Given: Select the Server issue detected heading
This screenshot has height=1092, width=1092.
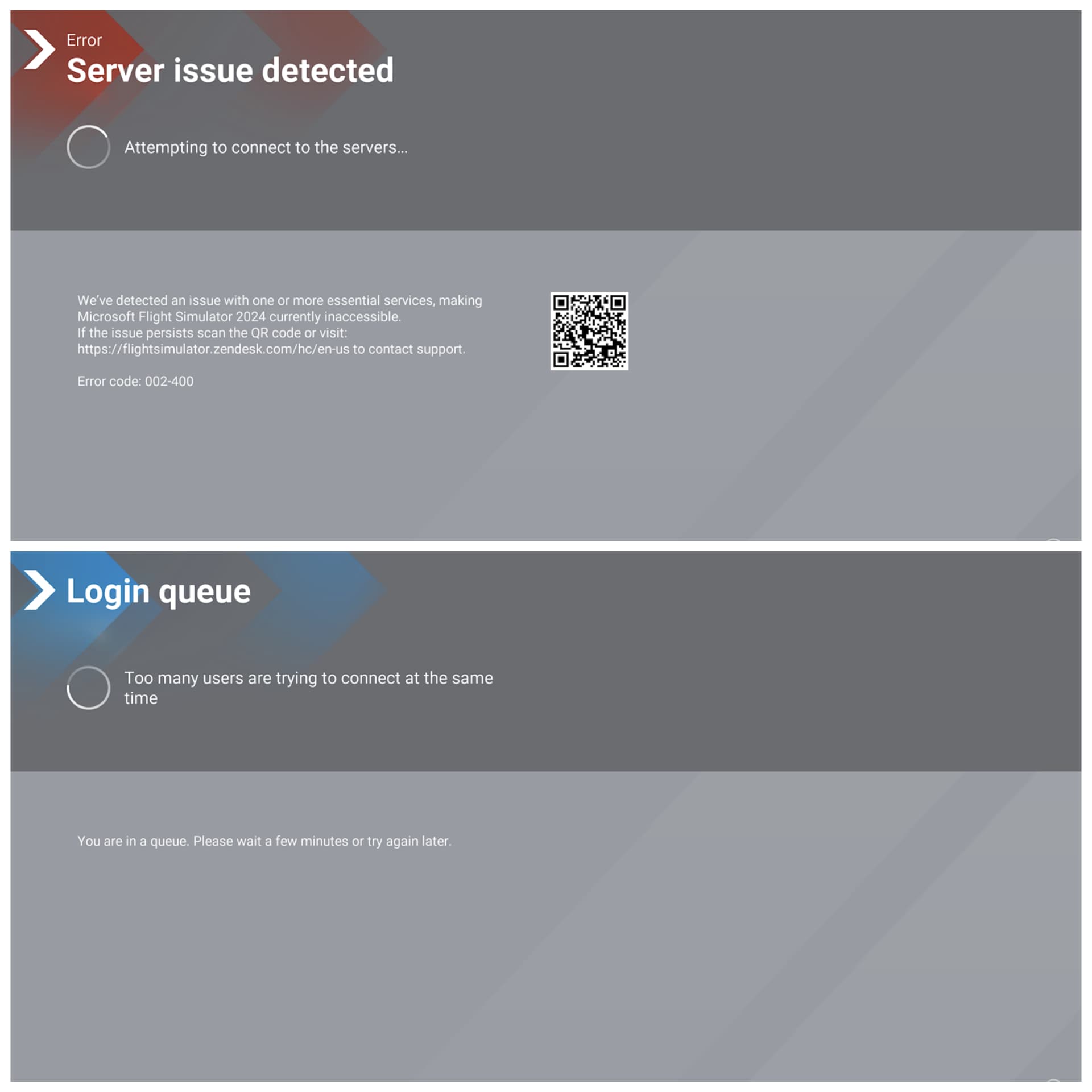Looking at the screenshot, I should point(230,71).
